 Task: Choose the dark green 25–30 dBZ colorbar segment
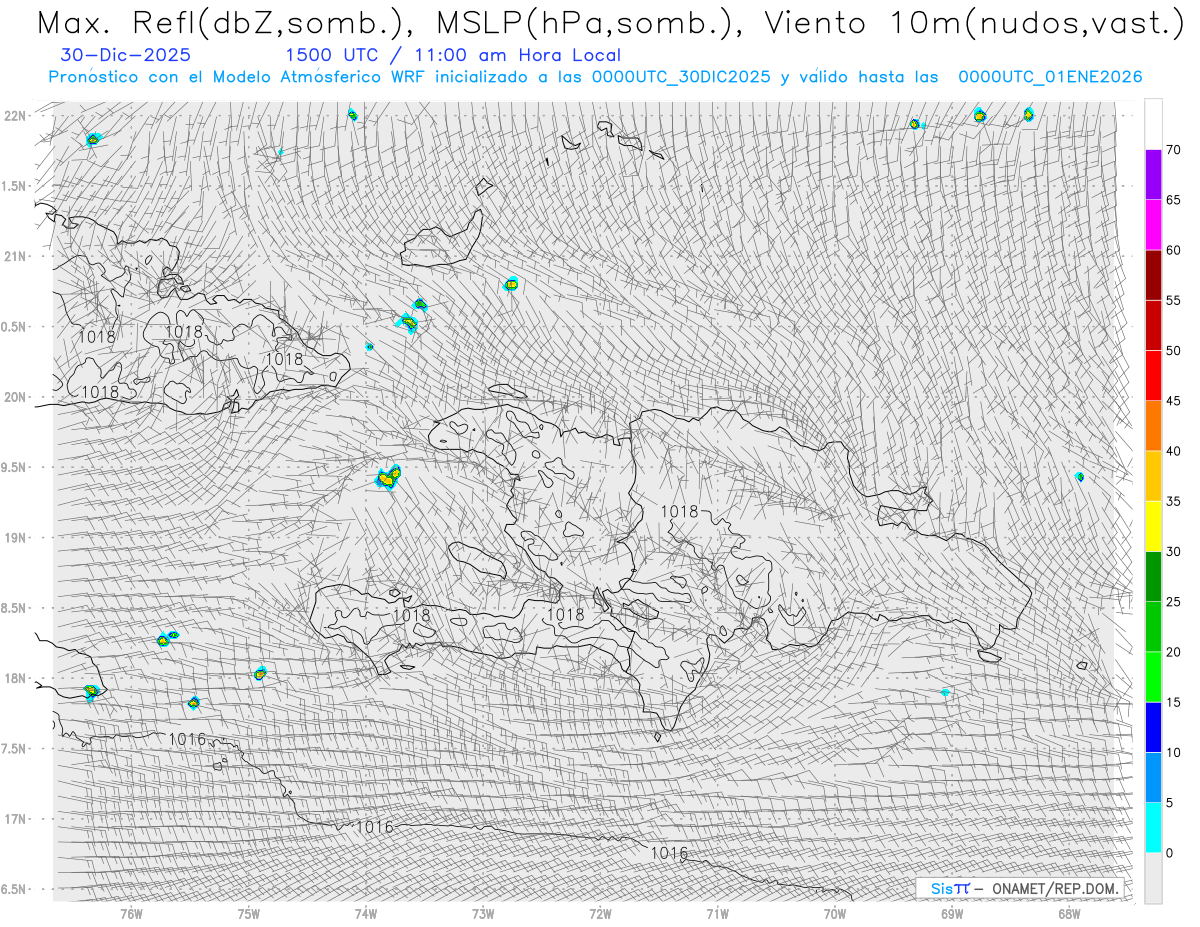(1153, 577)
